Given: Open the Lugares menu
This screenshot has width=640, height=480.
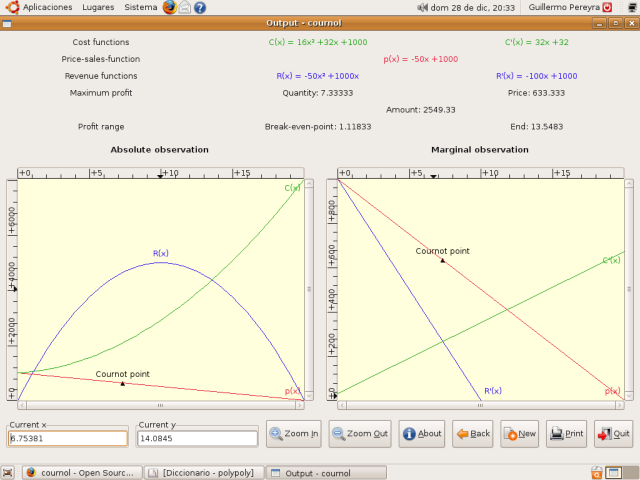Looking at the screenshot, I should (98, 7).
